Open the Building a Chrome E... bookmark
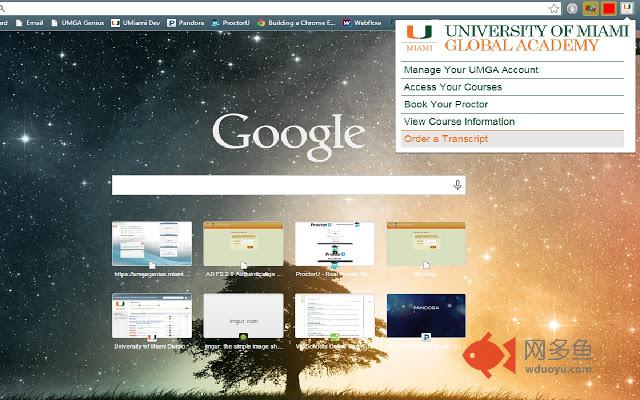This screenshot has height=400, width=640. coord(296,23)
